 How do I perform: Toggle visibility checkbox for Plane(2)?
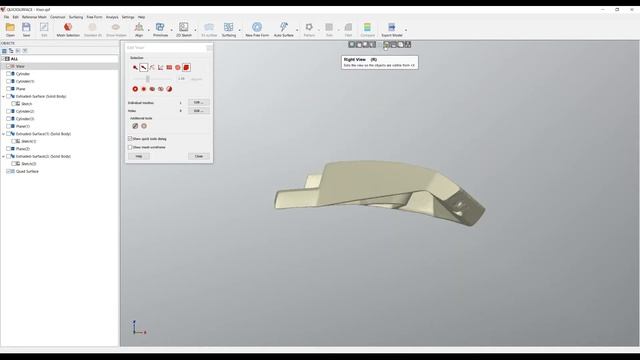8,149
